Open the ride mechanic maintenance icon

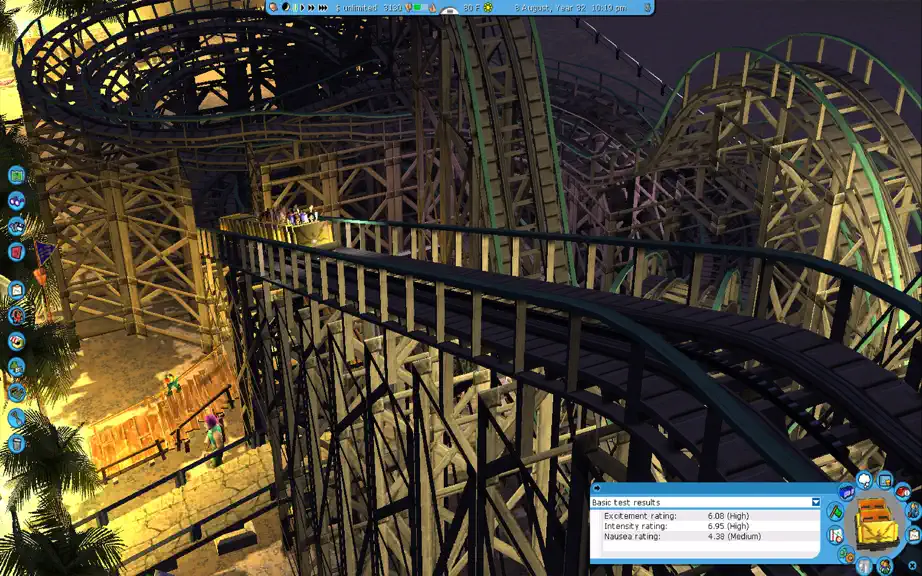pos(914,511)
